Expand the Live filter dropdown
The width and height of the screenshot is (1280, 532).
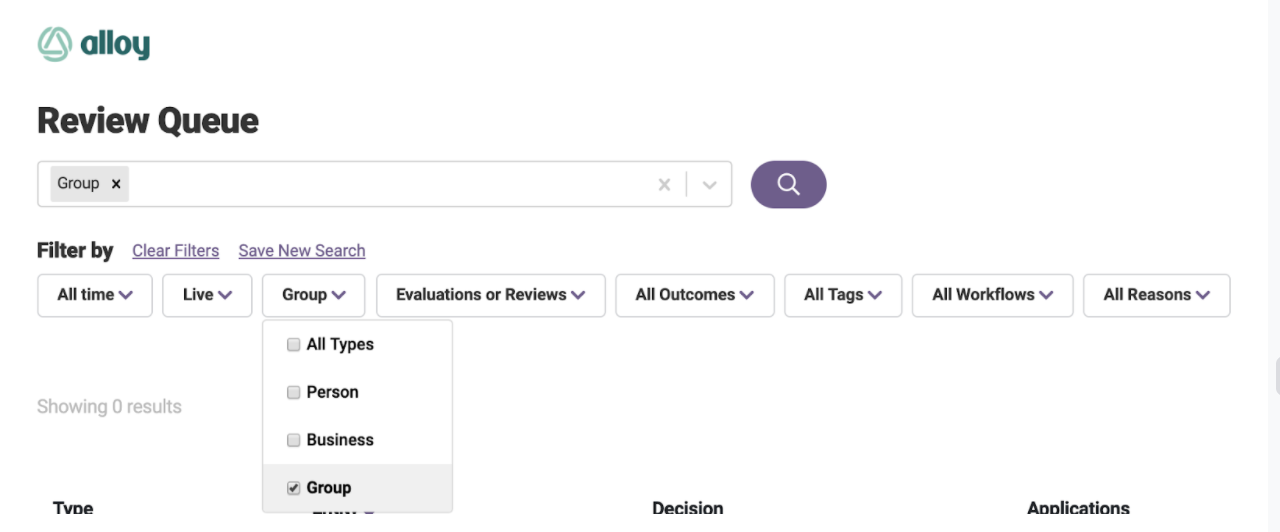pos(207,295)
